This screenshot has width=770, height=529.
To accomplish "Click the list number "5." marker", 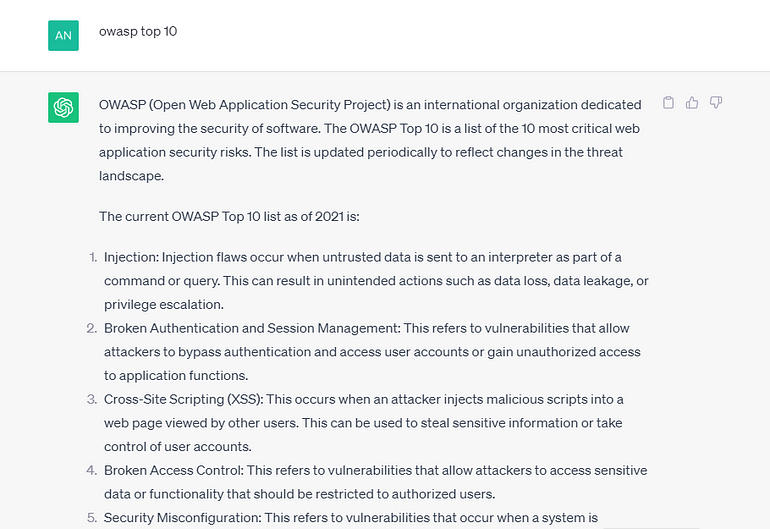I will [91, 518].
